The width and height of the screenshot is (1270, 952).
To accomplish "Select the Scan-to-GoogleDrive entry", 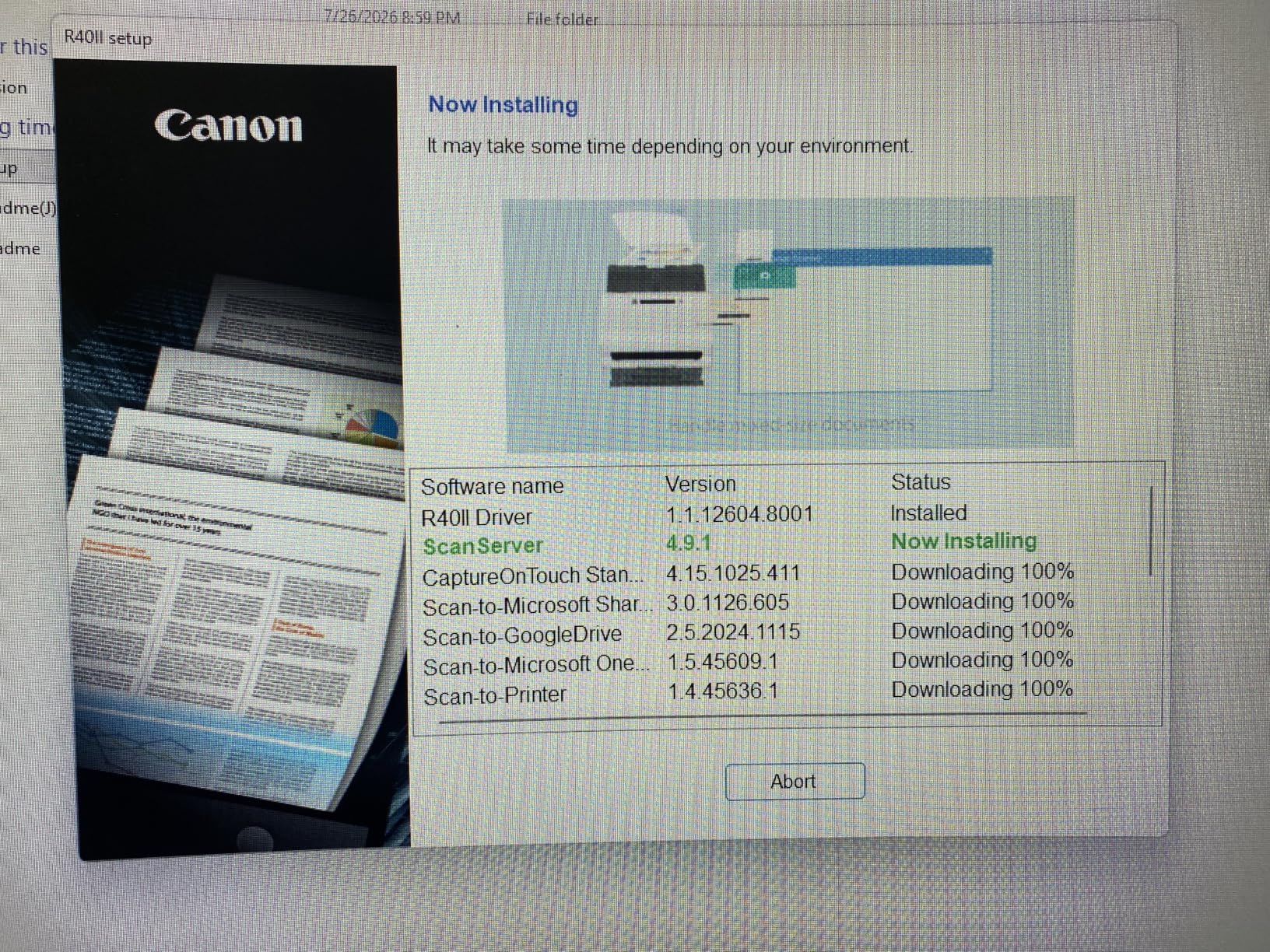I will tap(521, 635).
